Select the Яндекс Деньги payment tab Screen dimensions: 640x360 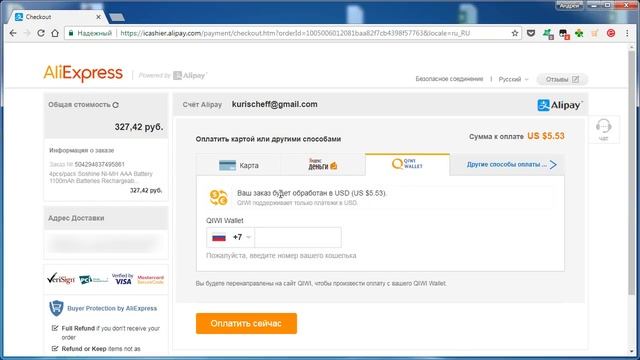coord(323,164)
